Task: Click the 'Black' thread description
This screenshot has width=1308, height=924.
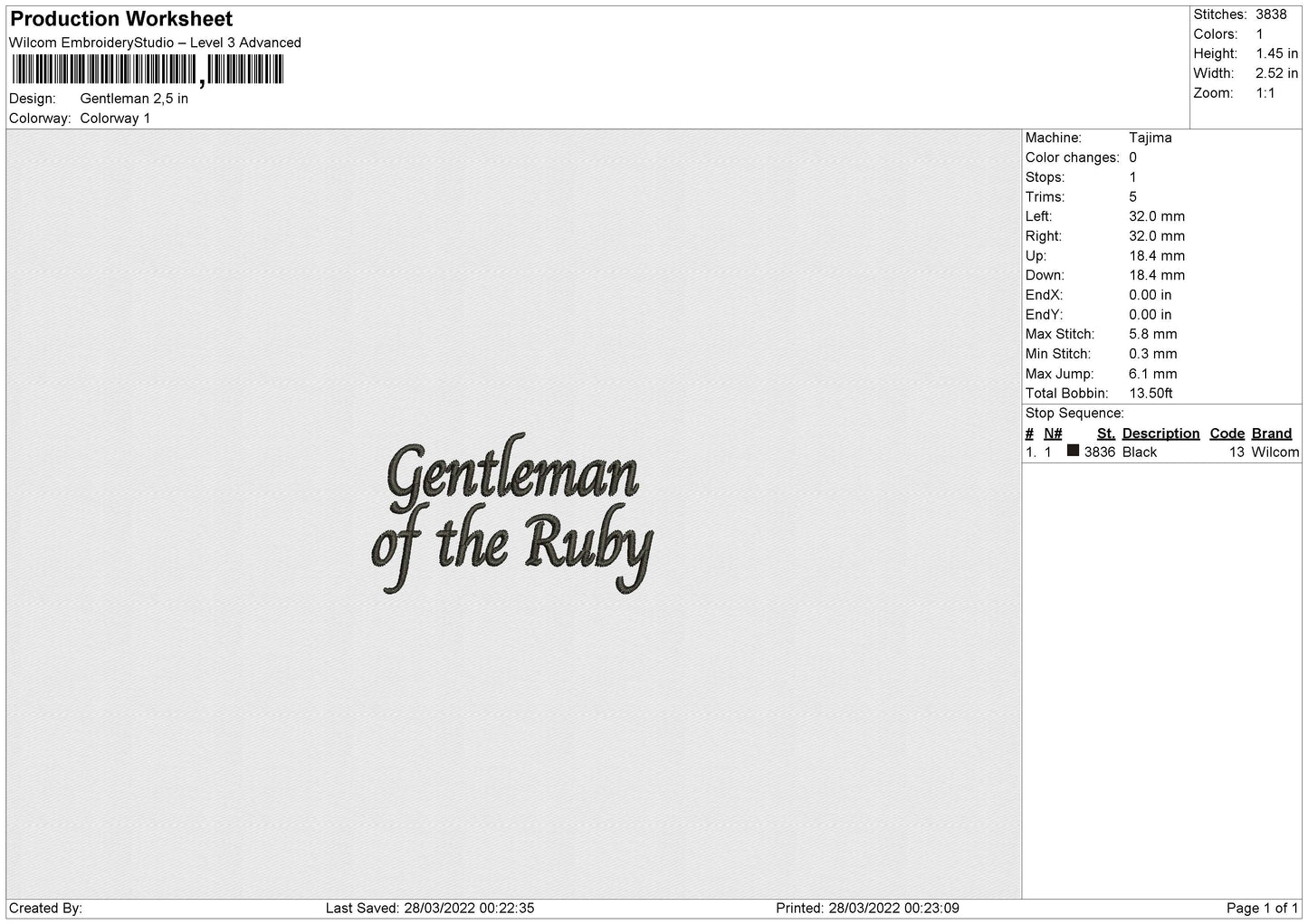Action: tap(1140, 452)
